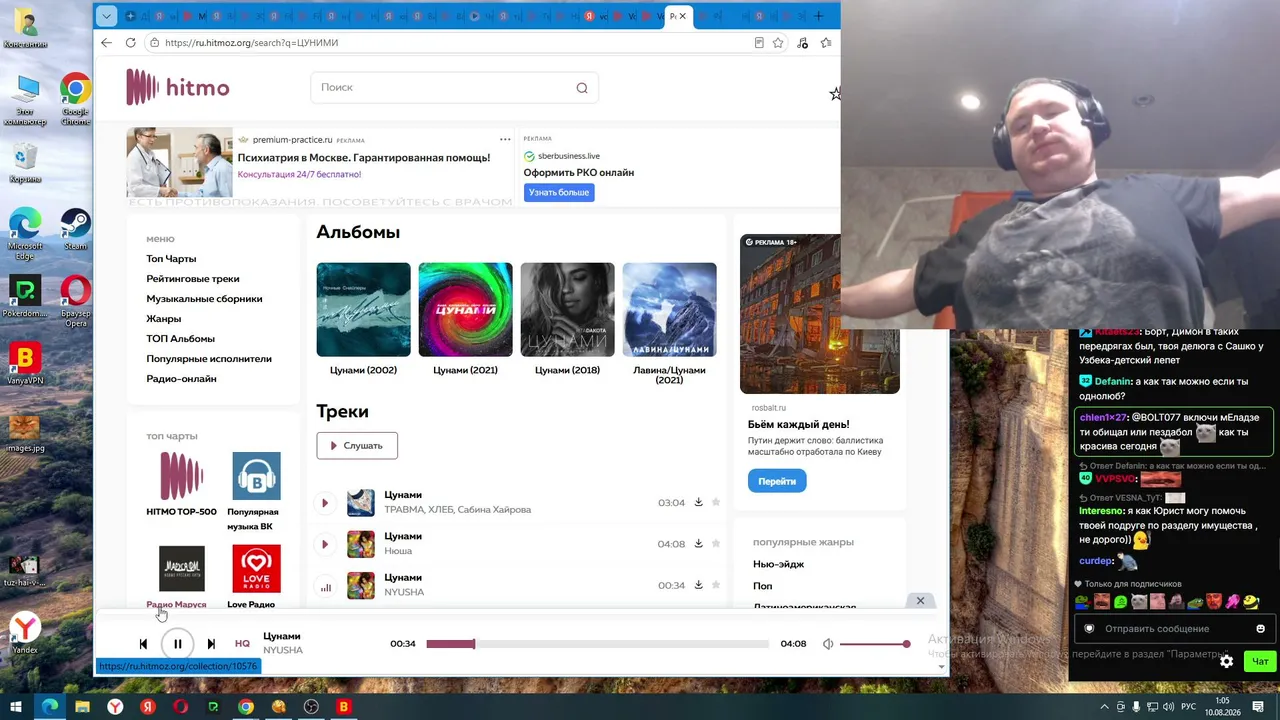
Task: Open Opera from the taskbar
Action: [181, 707]
